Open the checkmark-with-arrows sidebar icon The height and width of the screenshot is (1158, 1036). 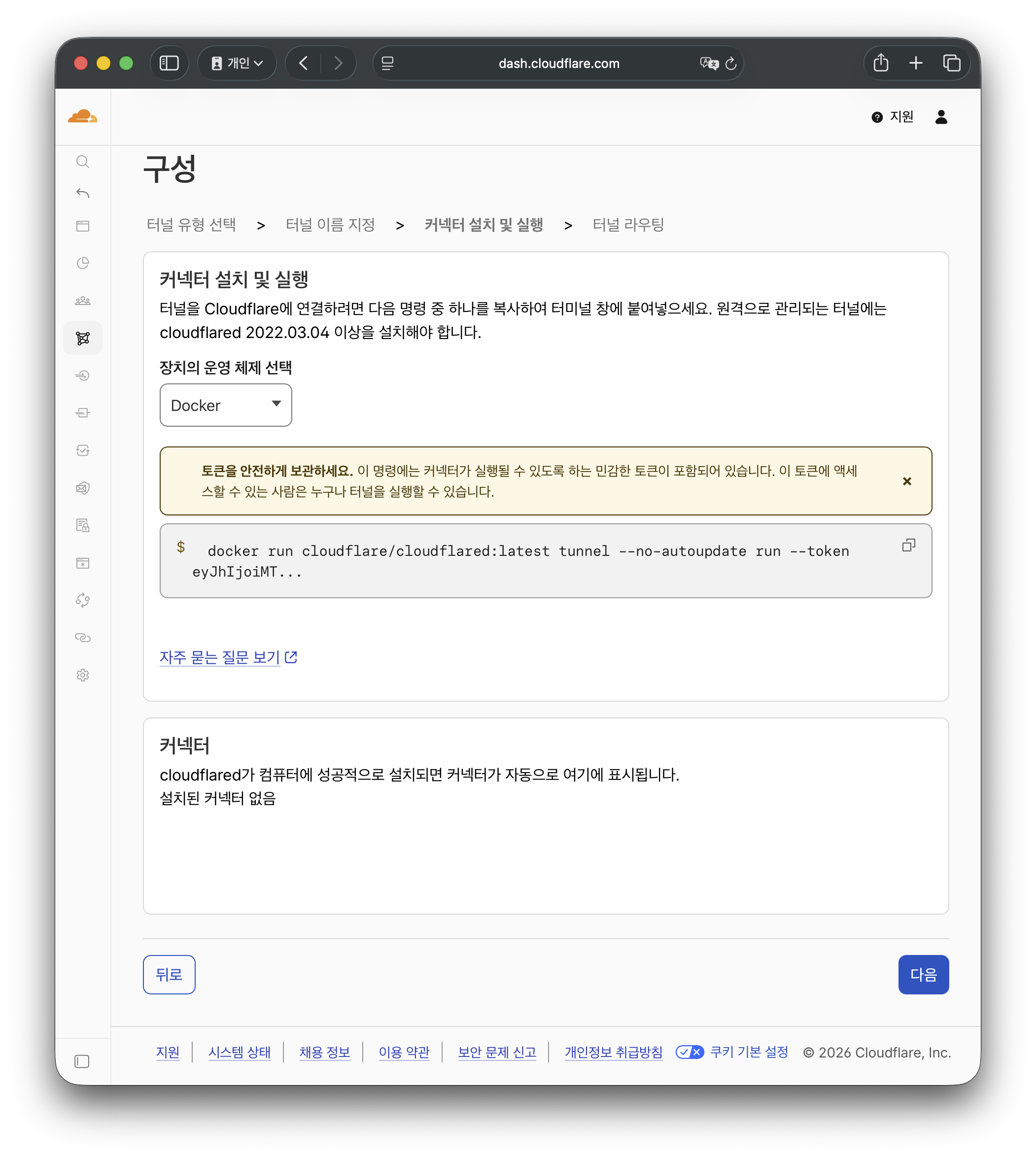pos(82,451)
